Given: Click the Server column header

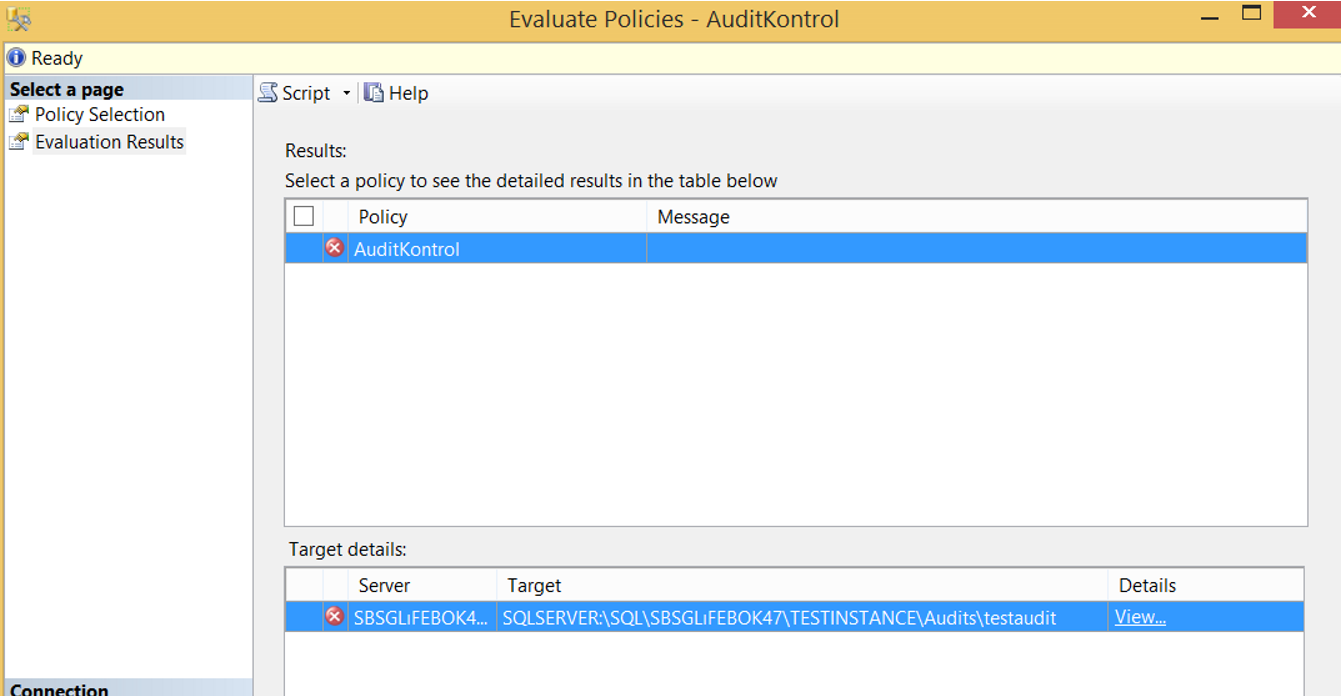Looking at the screenshot, I should click(x=422, y=586).
